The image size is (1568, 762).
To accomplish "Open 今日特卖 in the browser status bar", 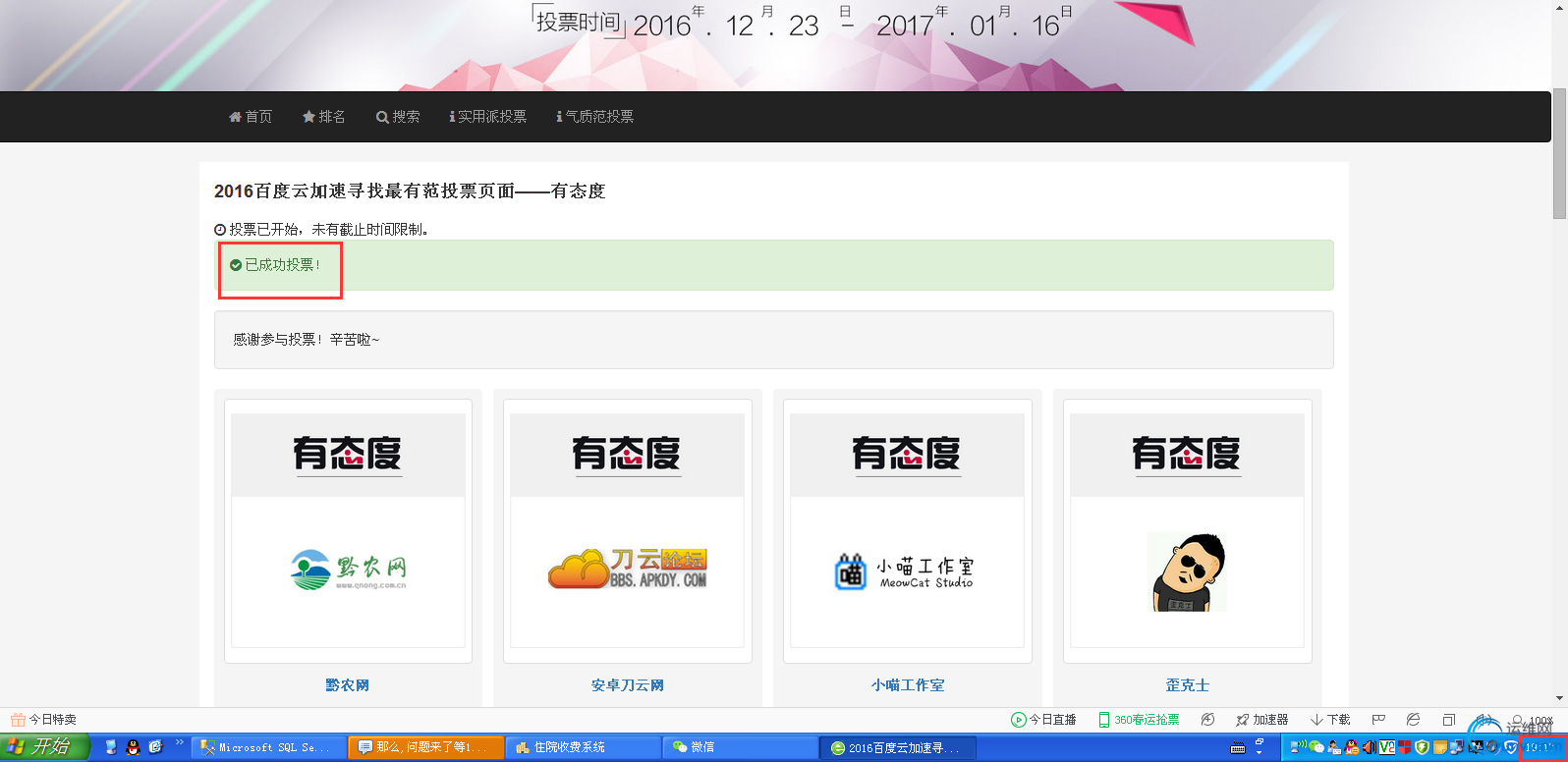I will pos(43,720).
